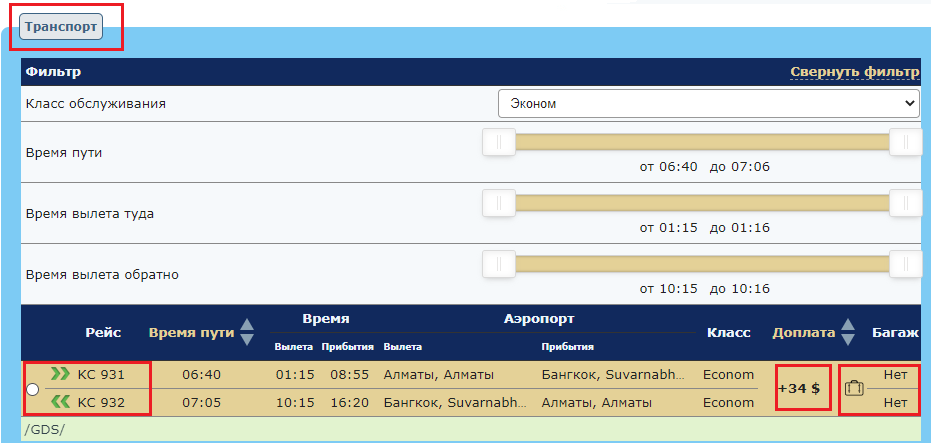Click left handle of Время вылета обратно slider
This screenshot has height=443, width=931.
[498, 264]
